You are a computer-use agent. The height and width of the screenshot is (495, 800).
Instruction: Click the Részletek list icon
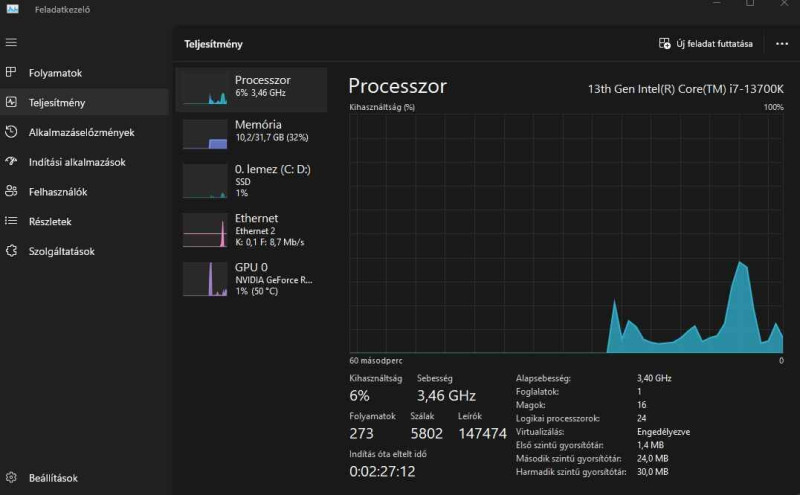coord(11,221)
